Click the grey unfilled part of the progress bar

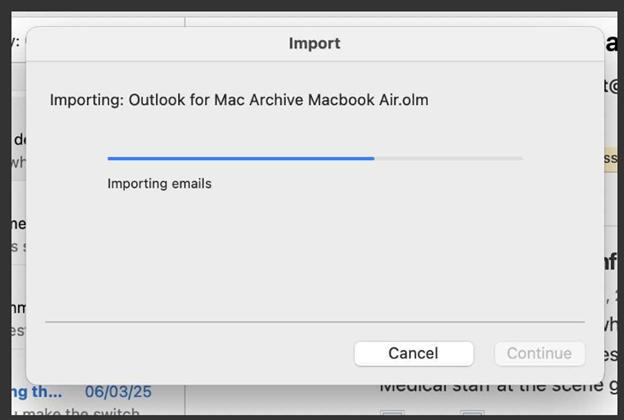[448, 158]
